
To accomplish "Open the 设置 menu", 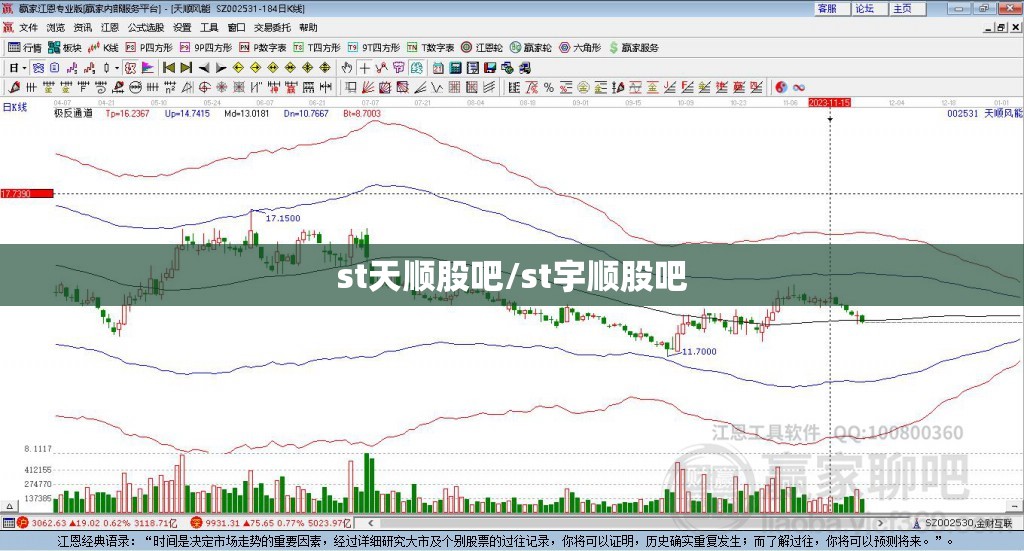I will [x=182, y=27].
